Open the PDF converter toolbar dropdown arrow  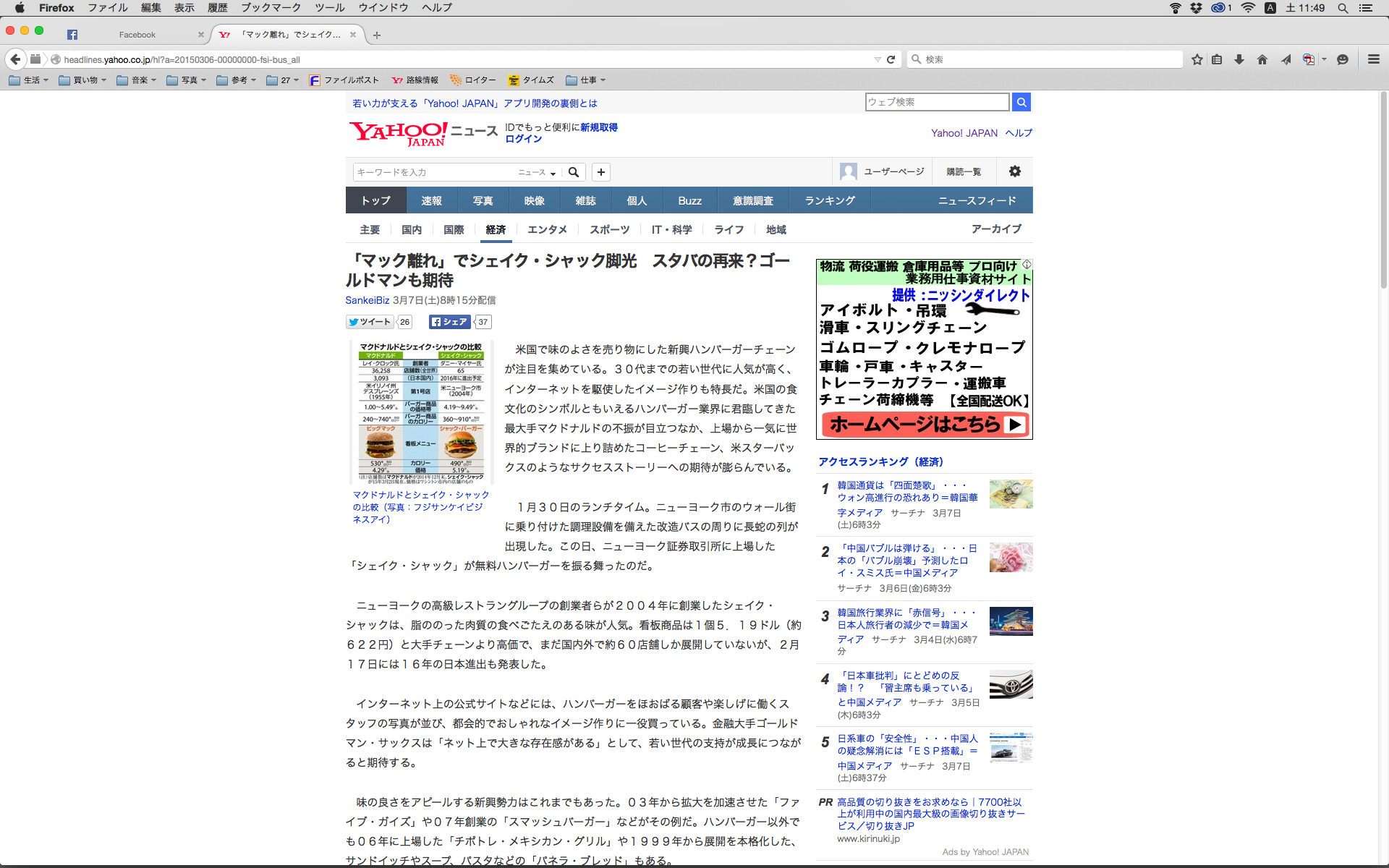1325,59
